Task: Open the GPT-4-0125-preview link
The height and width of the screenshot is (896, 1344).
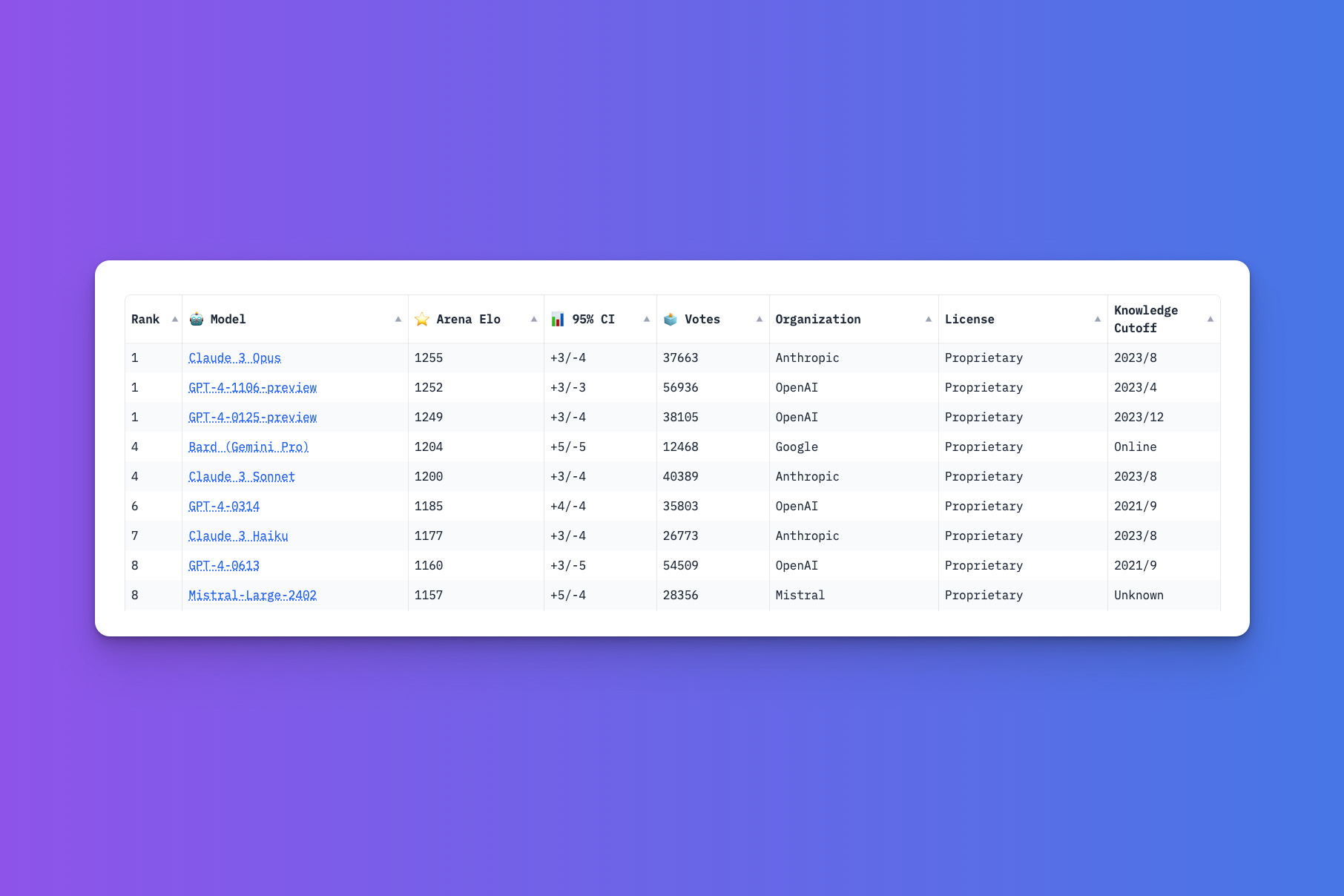Action: tap(252, 417)
